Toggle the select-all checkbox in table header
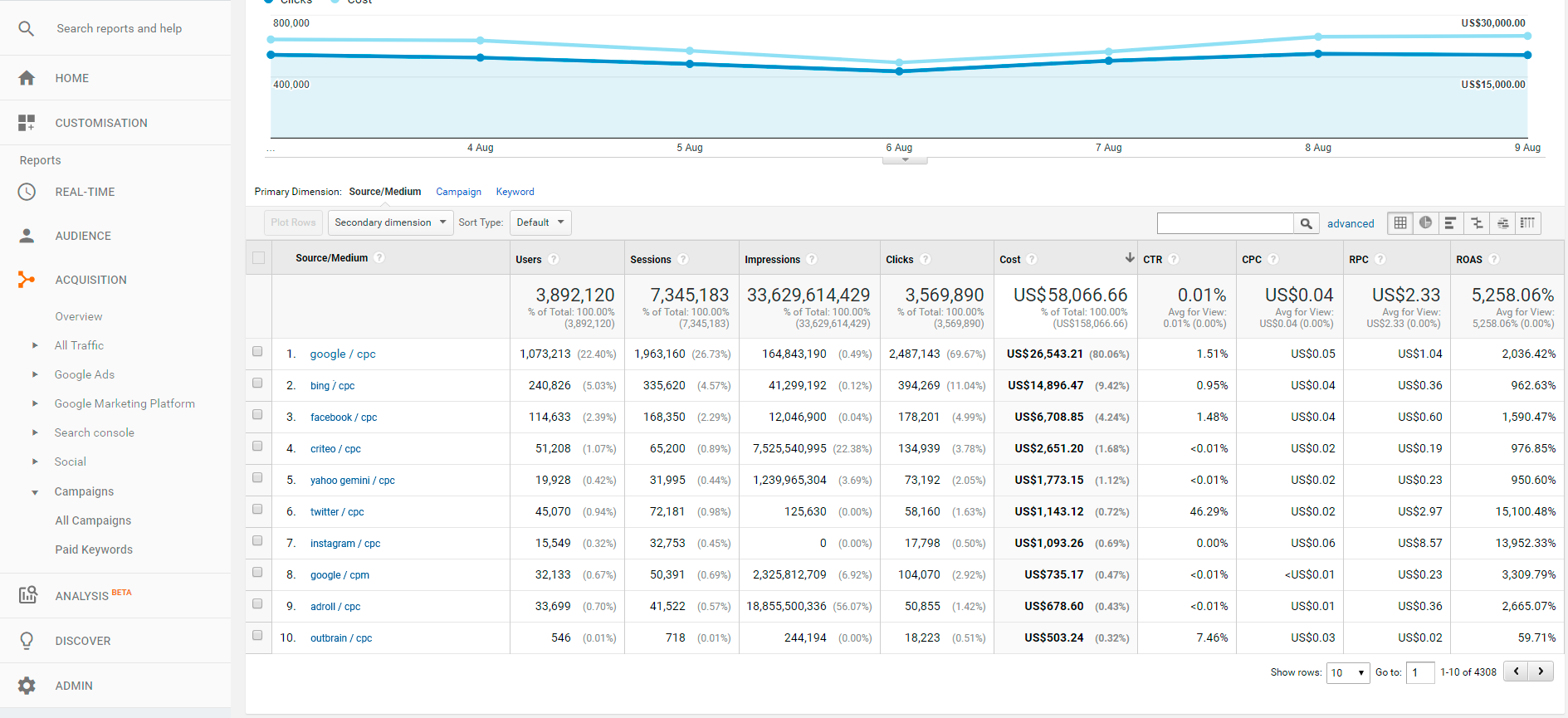The image size is (1568, 718). coord(259,258)
